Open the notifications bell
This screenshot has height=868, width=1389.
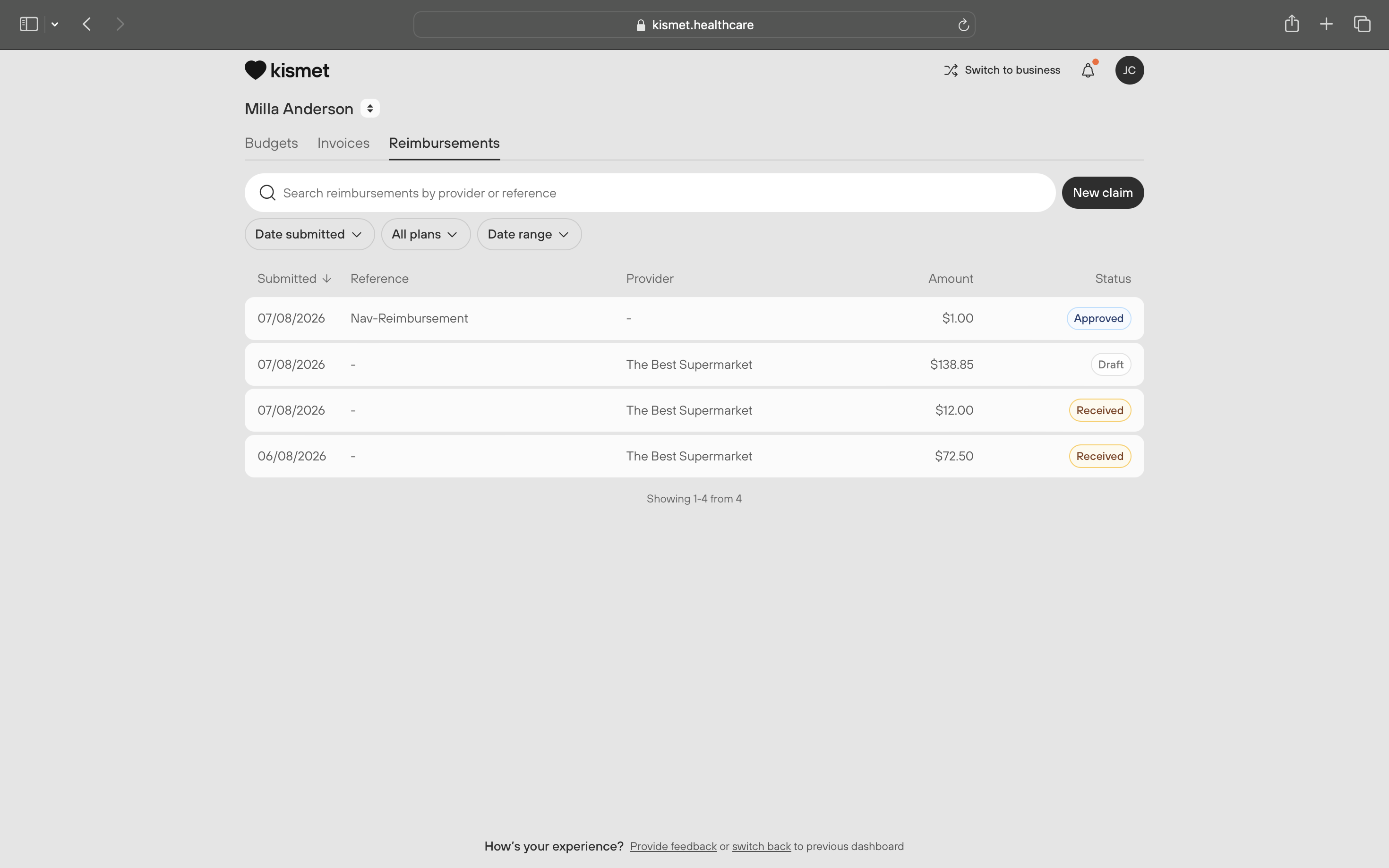click(x=1088, y=70)
